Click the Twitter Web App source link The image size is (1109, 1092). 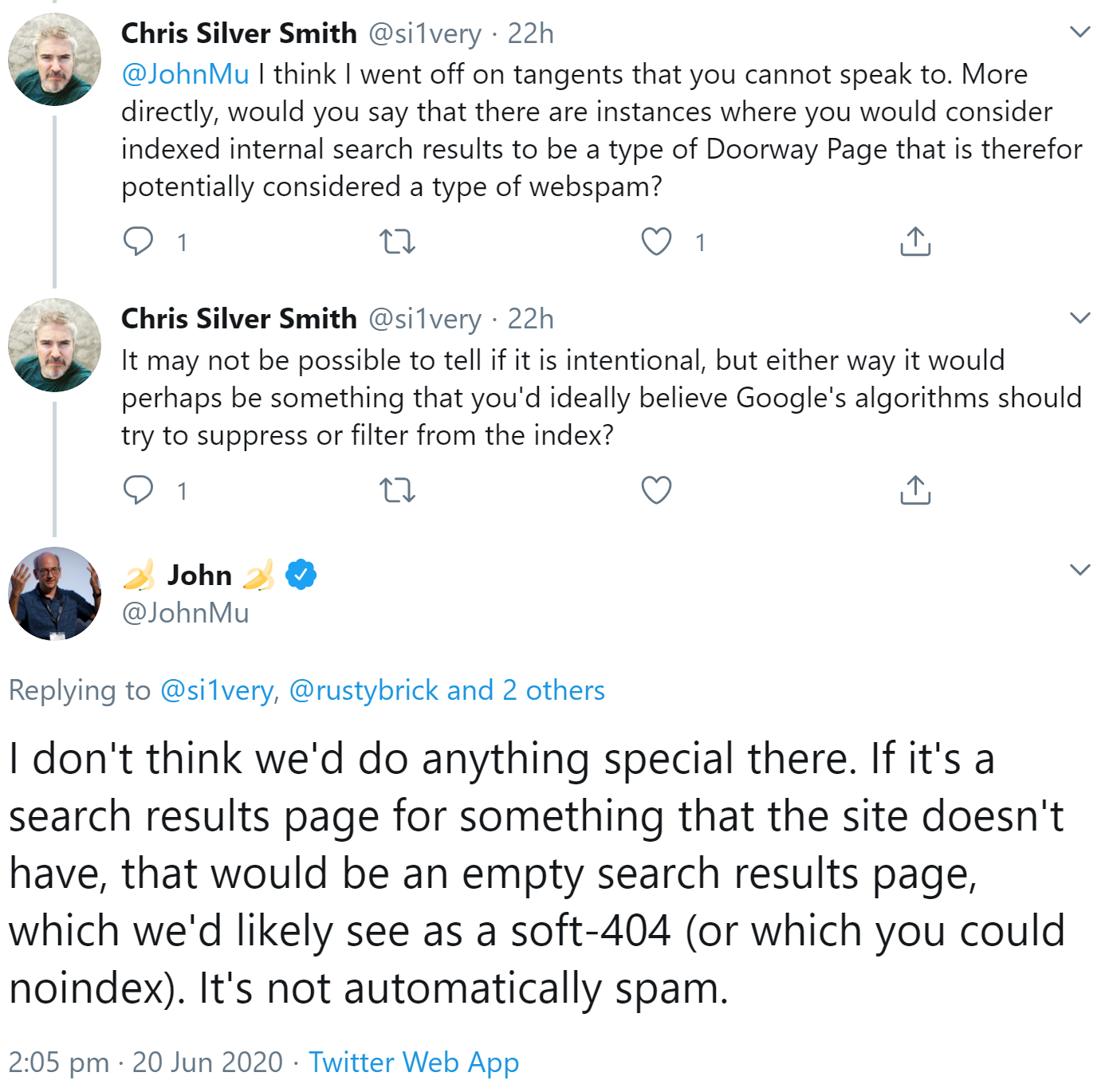coord(415,1063)
